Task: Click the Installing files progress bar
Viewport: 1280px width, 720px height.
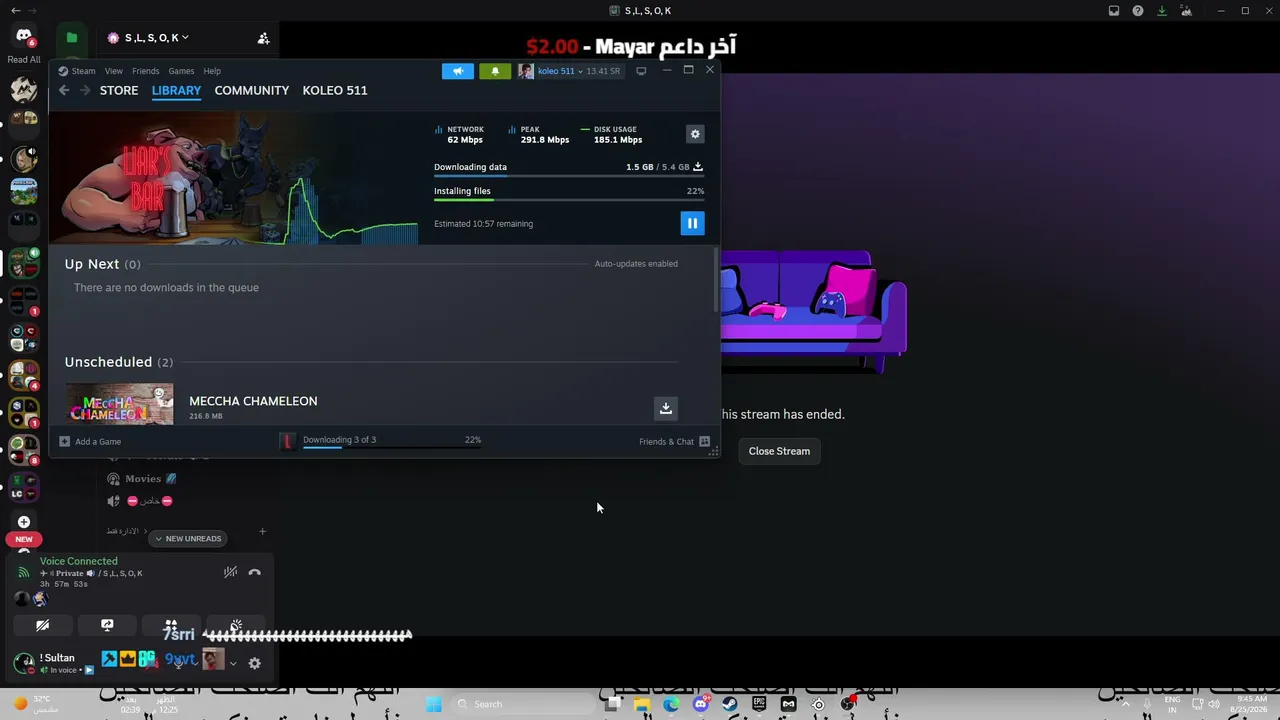Action: point(569,200)
